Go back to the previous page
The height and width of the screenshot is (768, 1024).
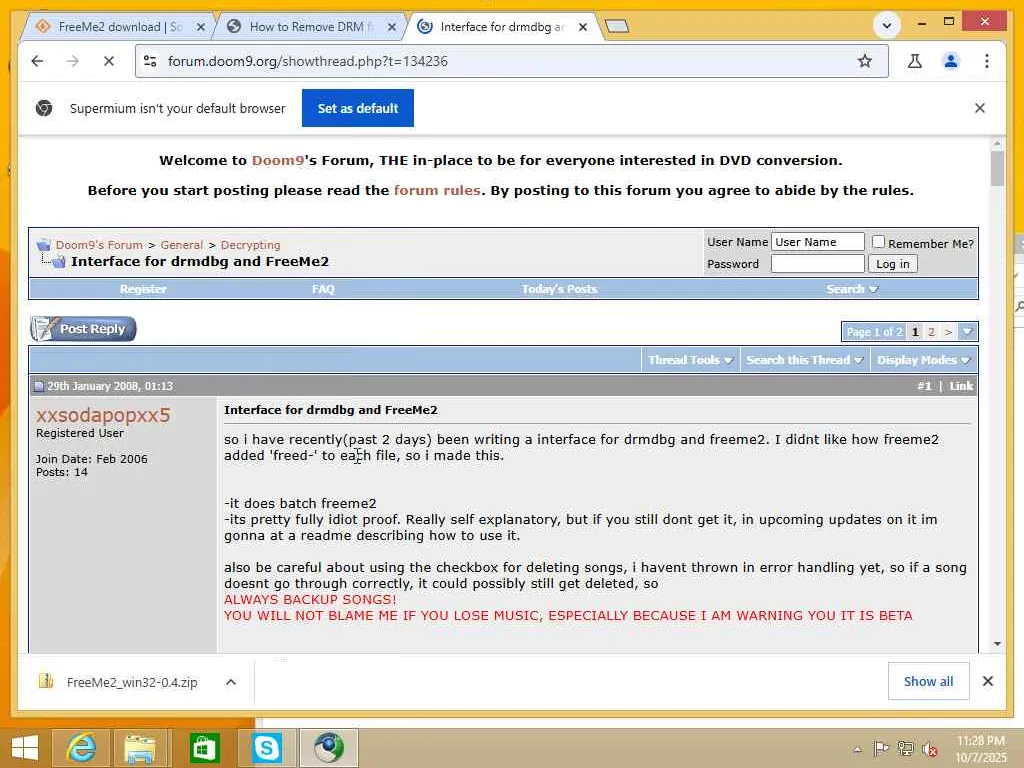[37, 61]
